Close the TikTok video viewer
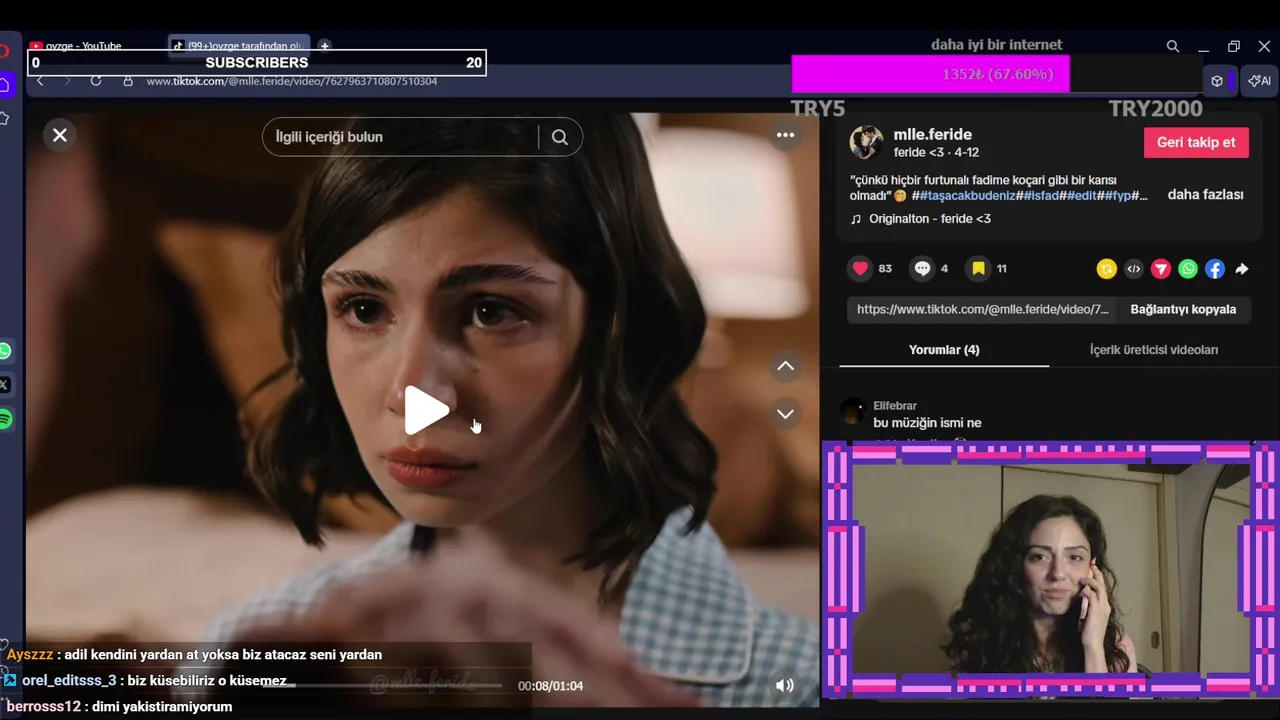The width and height of the screenshot is (1280, 720). point(60,135)
